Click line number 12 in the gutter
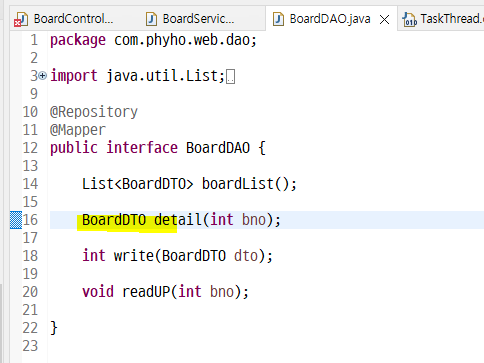This screenshot has width=484, height=363. [30, 148]
